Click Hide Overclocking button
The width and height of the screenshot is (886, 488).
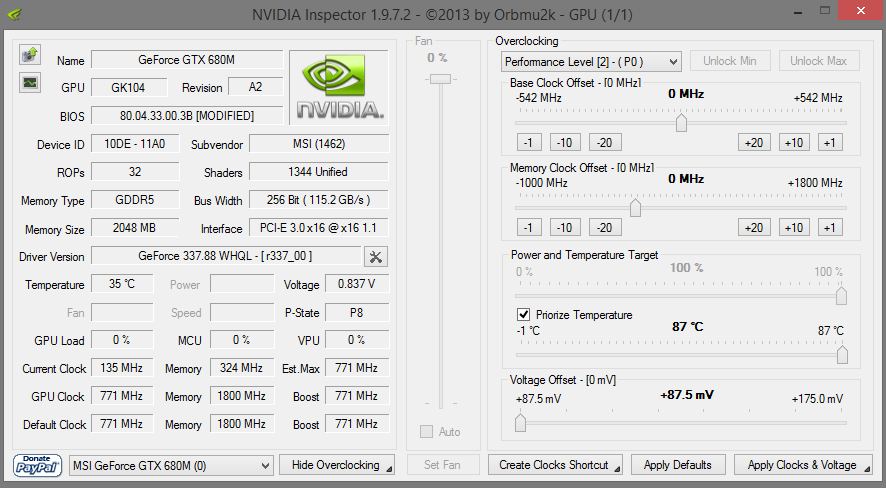tap(337, 465)
